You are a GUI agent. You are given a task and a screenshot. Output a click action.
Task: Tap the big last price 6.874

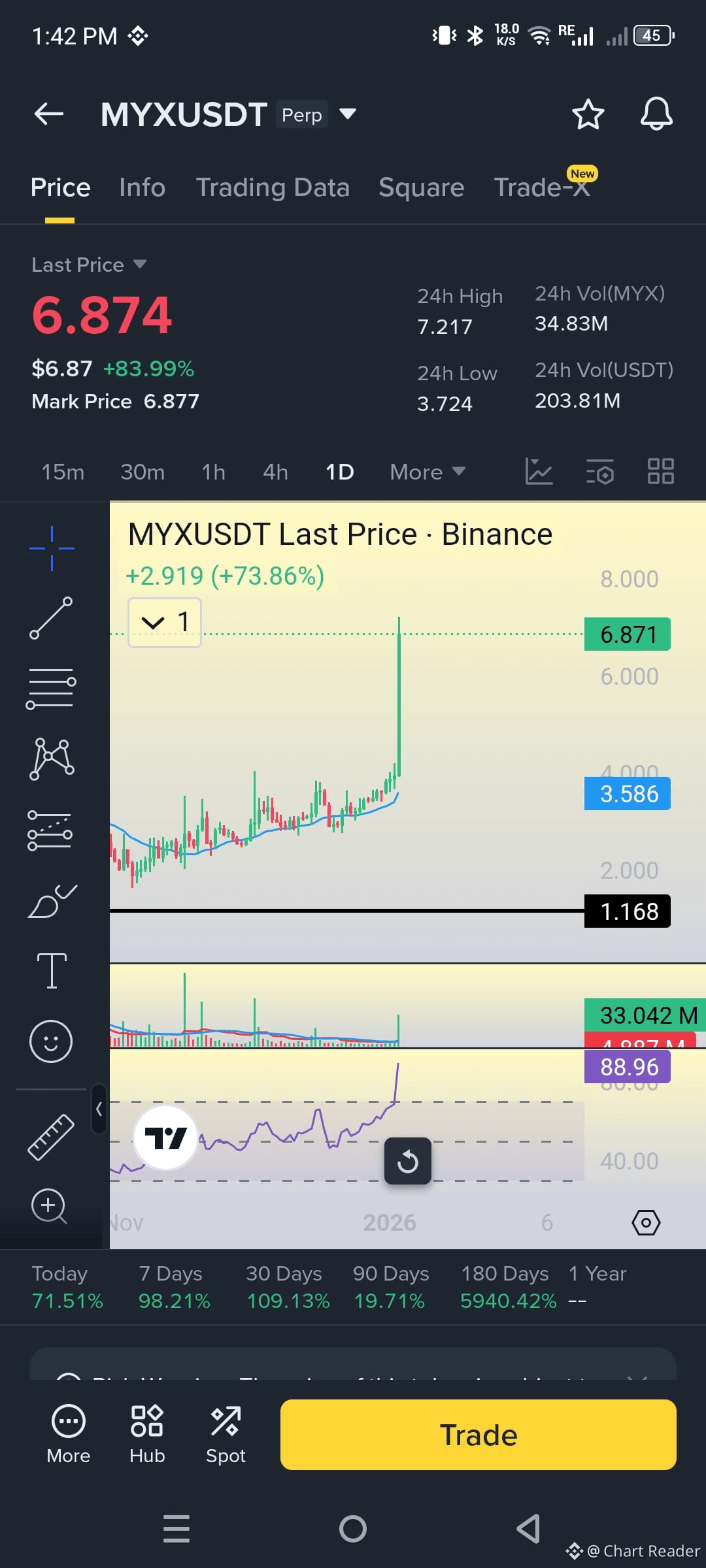click(102, 316)
